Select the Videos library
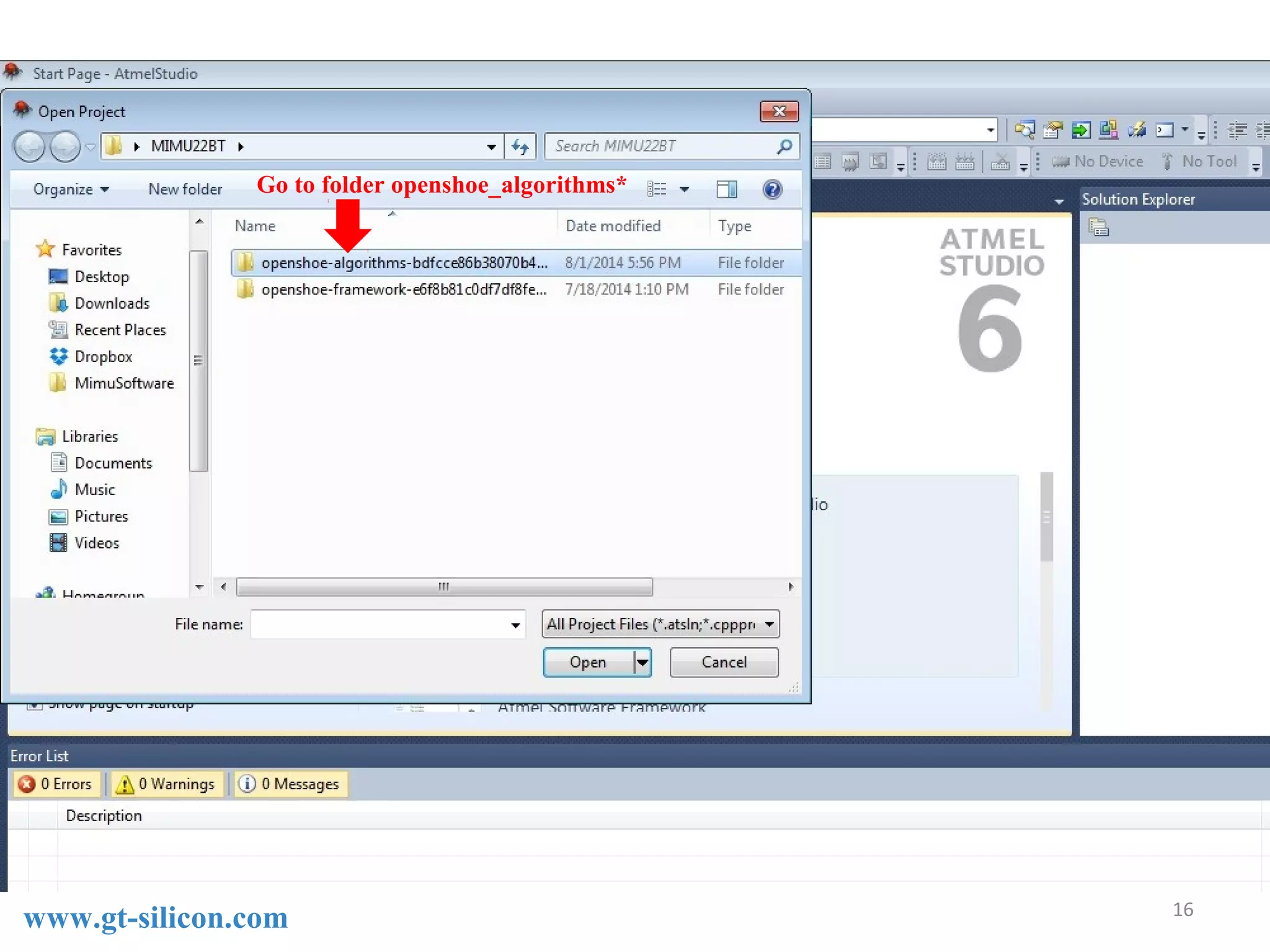The image size is (1270, 952). click(x=97, y=543)
